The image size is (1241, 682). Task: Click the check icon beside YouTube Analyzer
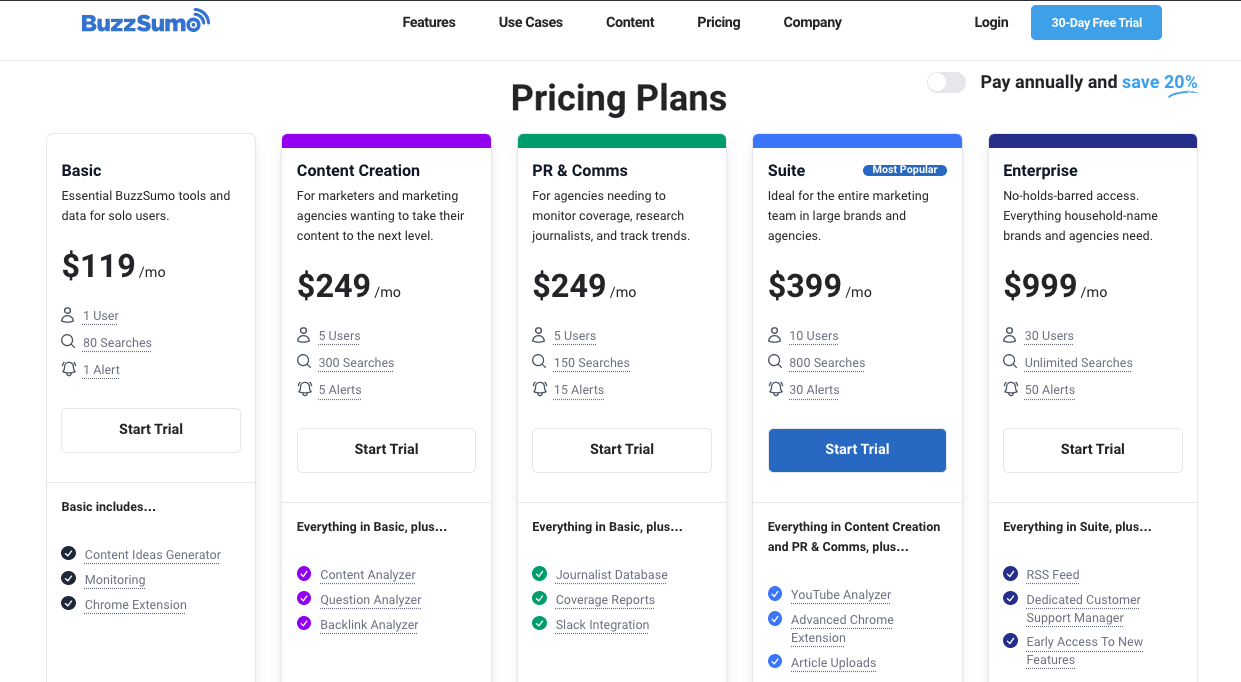(775, 594)
